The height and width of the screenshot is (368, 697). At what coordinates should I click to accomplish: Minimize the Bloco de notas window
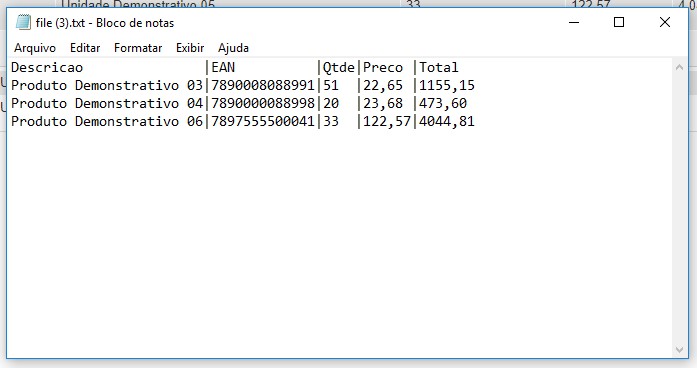(x=574, y=22)
